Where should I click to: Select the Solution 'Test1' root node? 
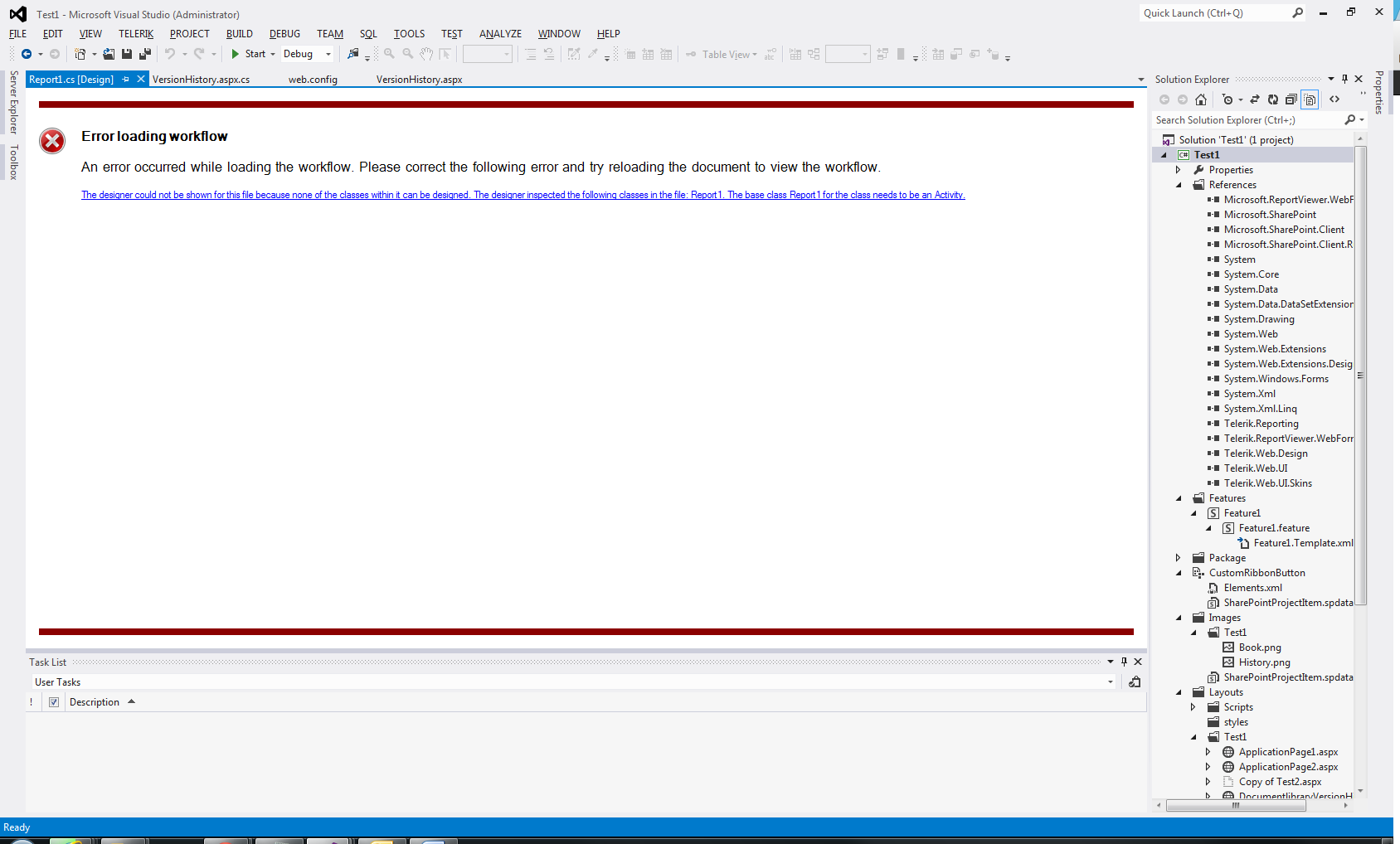[1236, 140]
